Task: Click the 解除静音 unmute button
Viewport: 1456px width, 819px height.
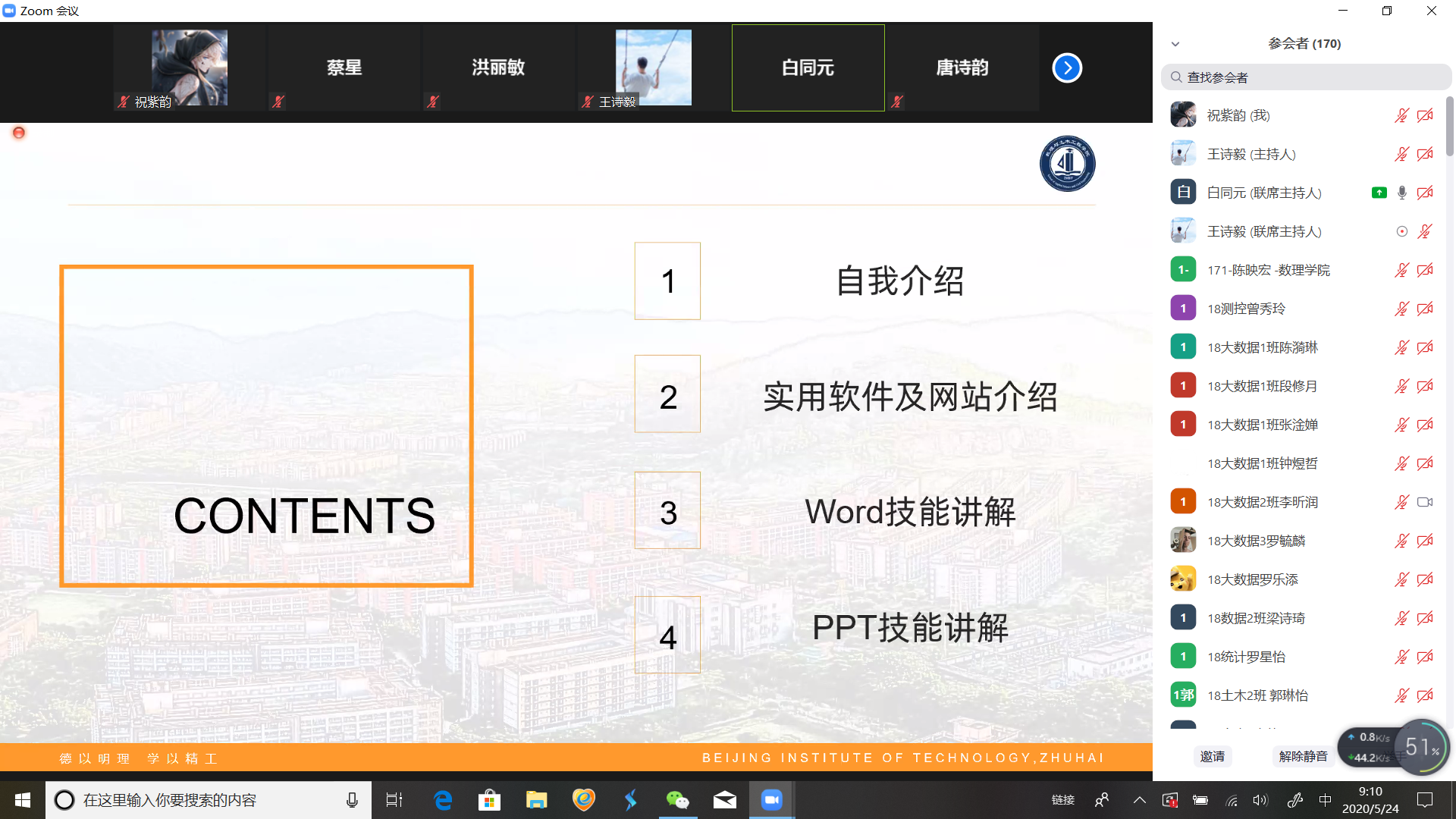Action: coord(1302,756)
